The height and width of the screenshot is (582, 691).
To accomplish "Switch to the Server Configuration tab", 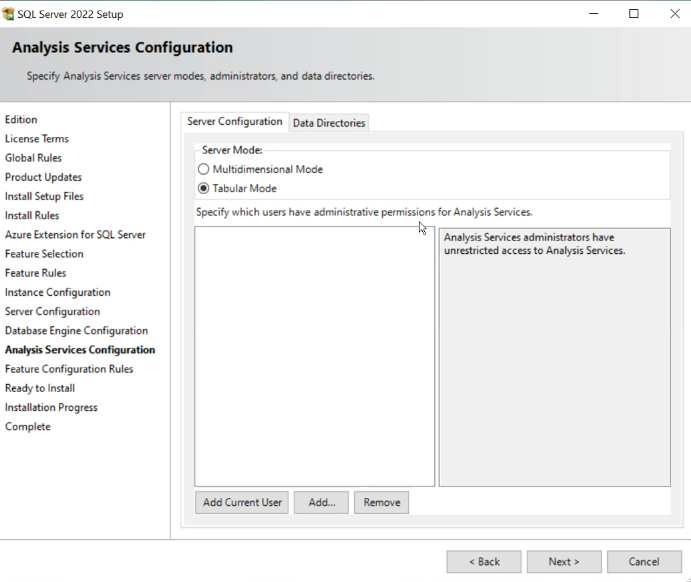I will 234,122.
